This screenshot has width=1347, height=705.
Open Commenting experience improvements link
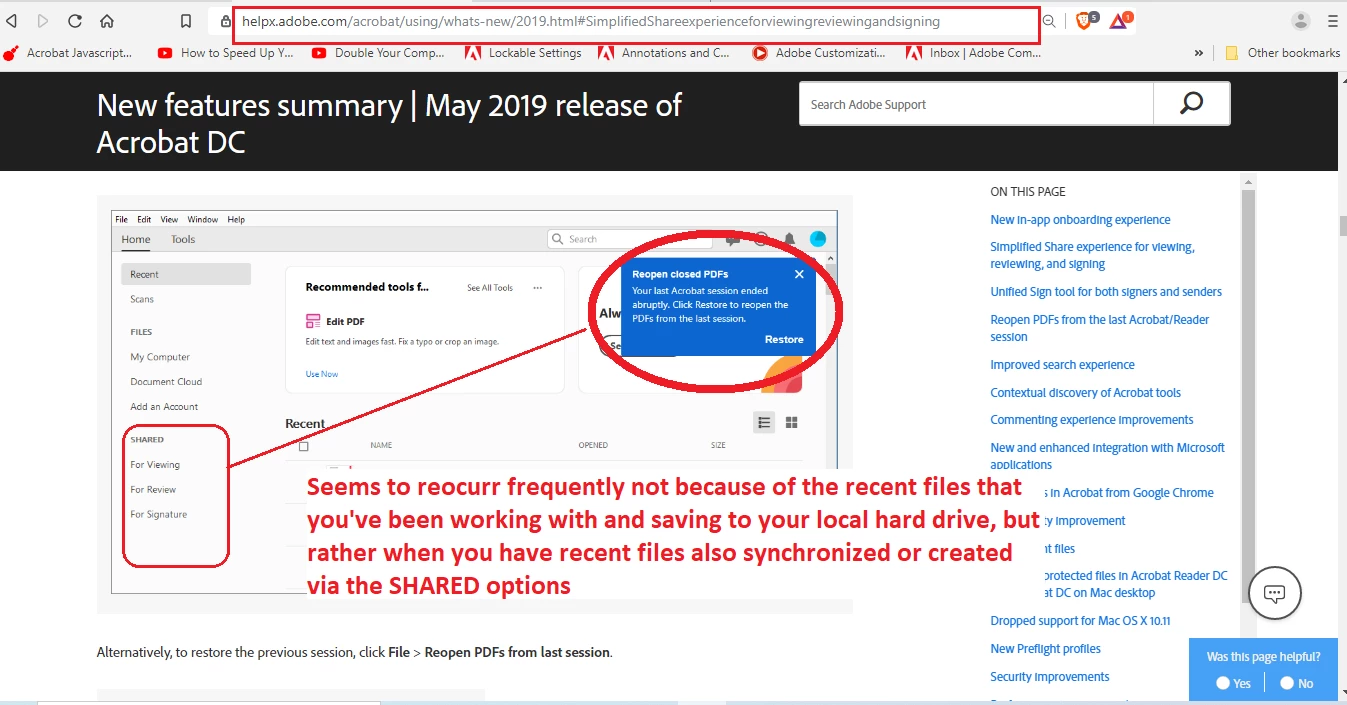click(x=1091, y=420)
